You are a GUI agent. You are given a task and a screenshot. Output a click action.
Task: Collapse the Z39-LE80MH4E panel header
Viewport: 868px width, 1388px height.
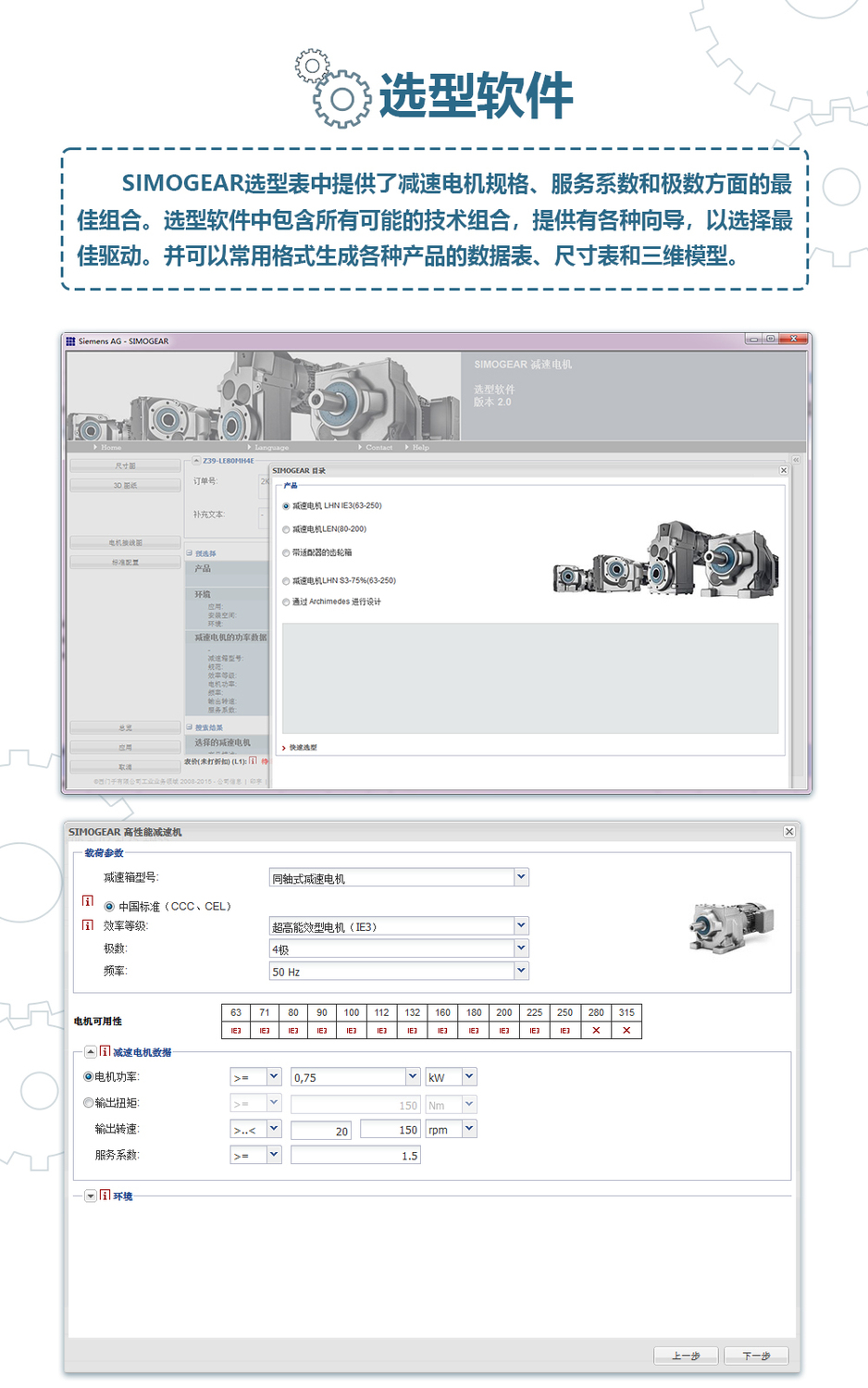196,460
